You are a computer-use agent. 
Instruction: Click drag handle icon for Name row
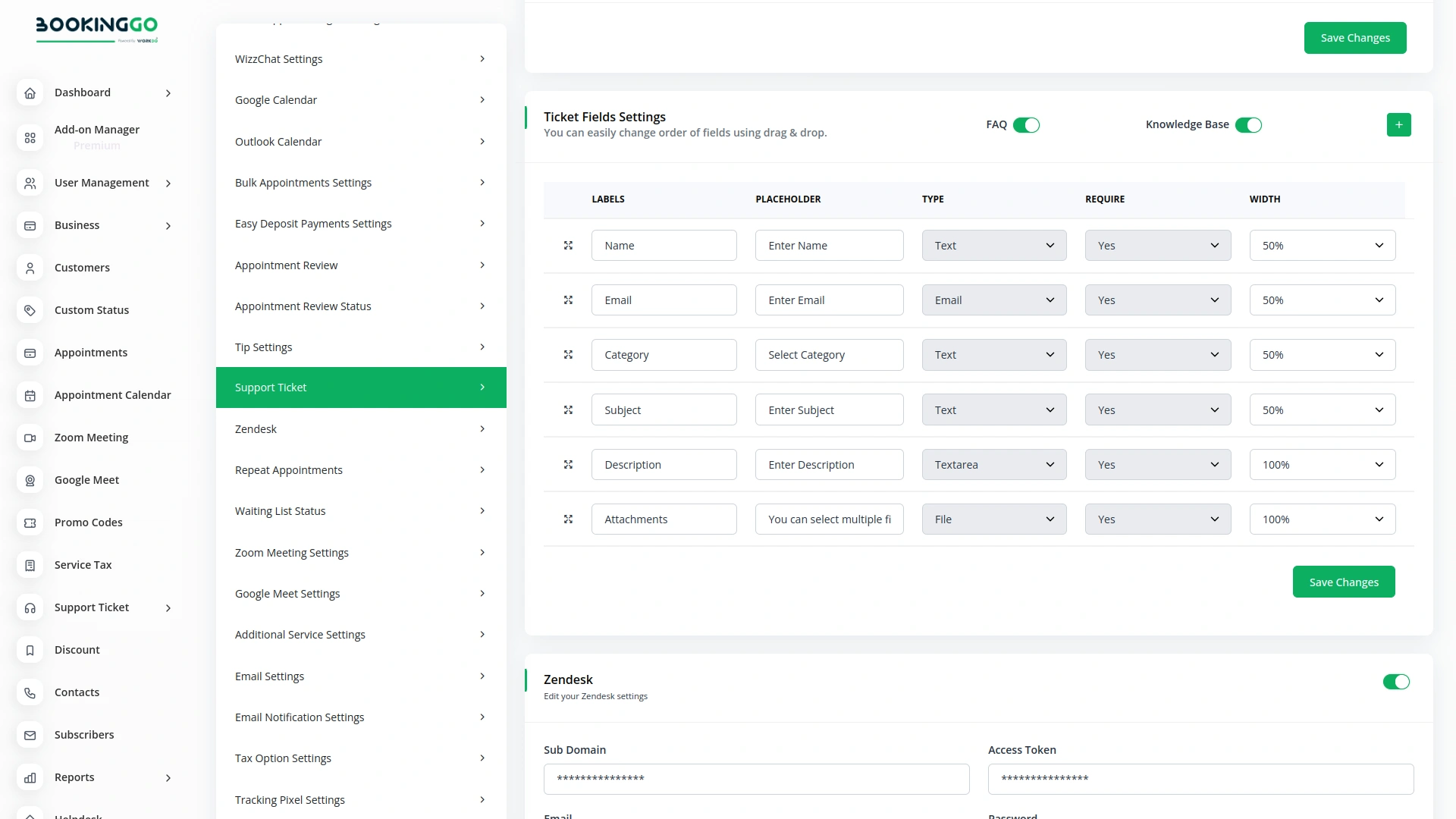coord(568,246)
